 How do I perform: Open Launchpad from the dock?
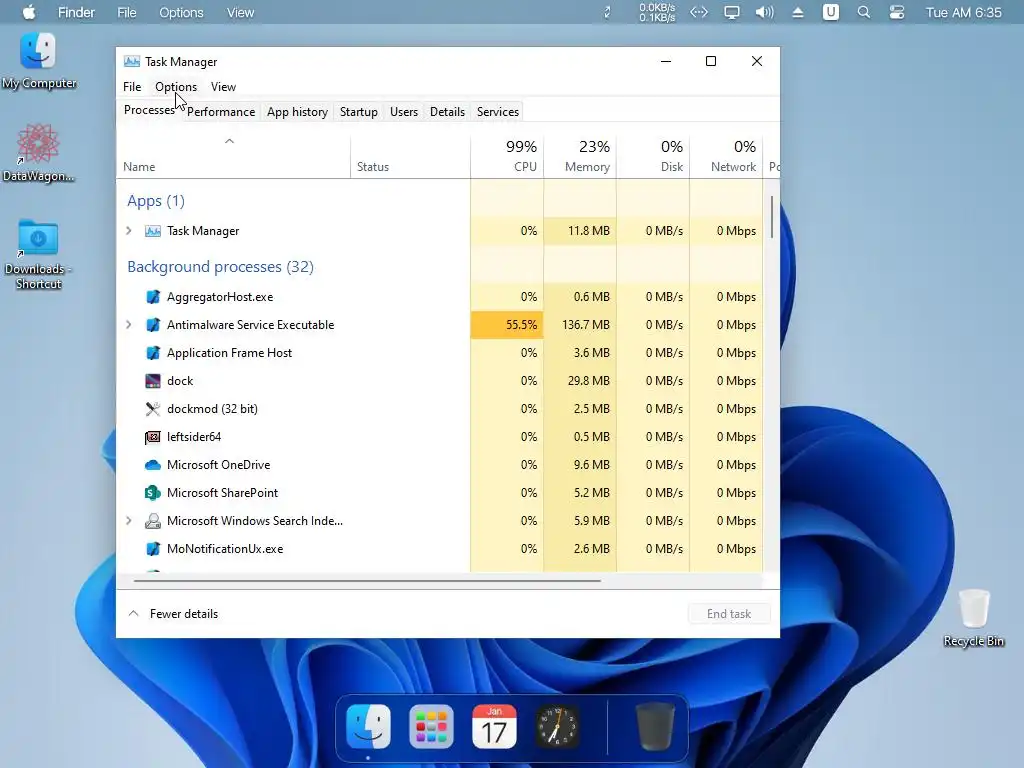tap(431, 726)
